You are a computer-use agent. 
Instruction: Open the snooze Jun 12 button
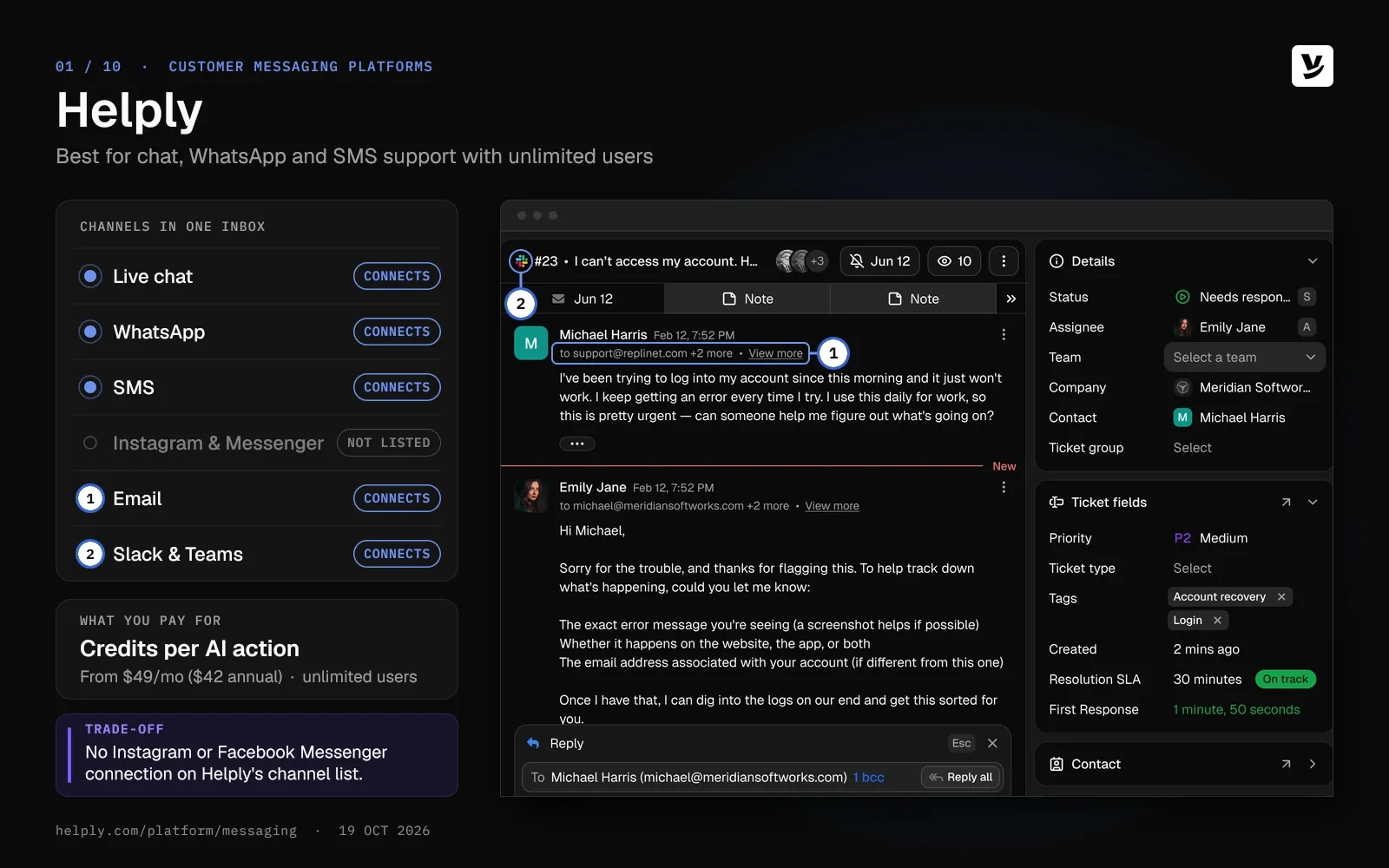(x=879, y=261)
